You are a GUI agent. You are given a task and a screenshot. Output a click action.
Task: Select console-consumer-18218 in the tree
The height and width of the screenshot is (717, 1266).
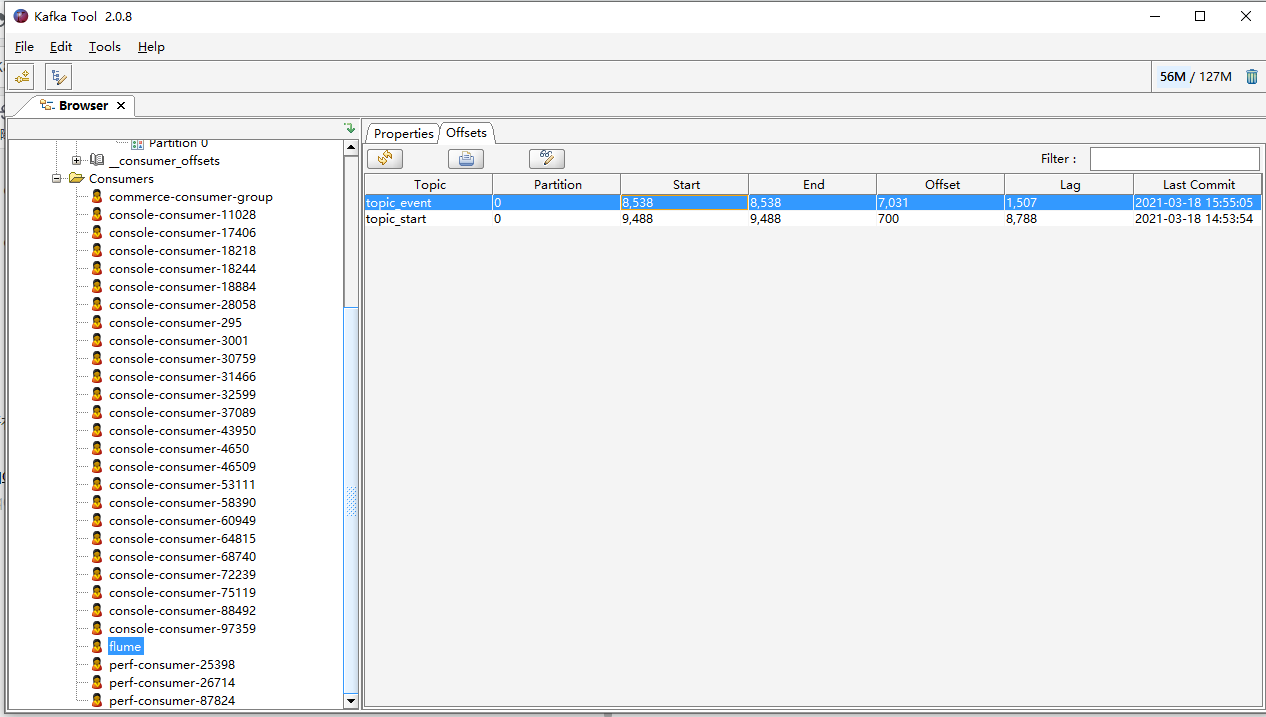pos(182,251)
